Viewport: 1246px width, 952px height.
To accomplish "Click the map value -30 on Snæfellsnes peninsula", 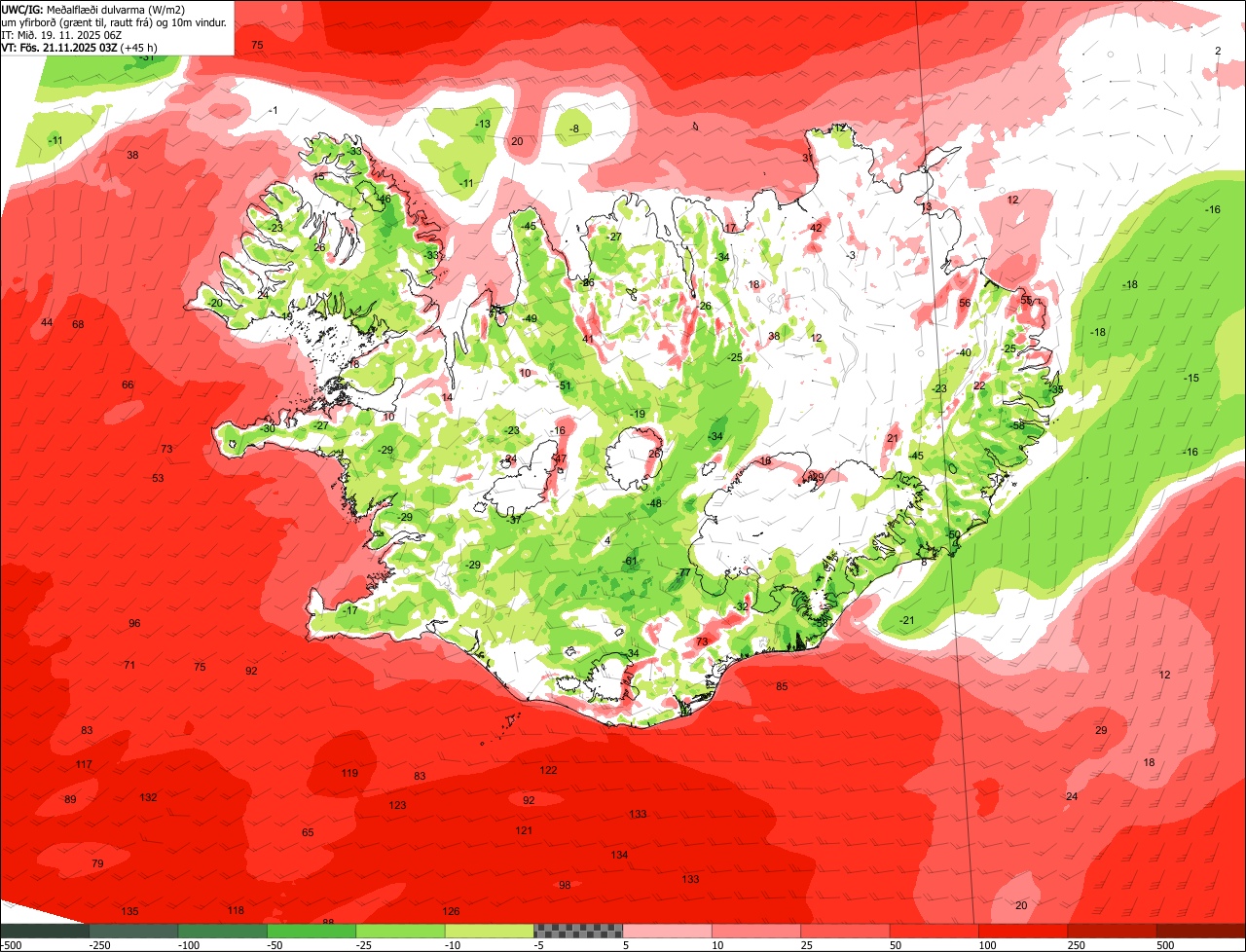I will click(267, 428).
